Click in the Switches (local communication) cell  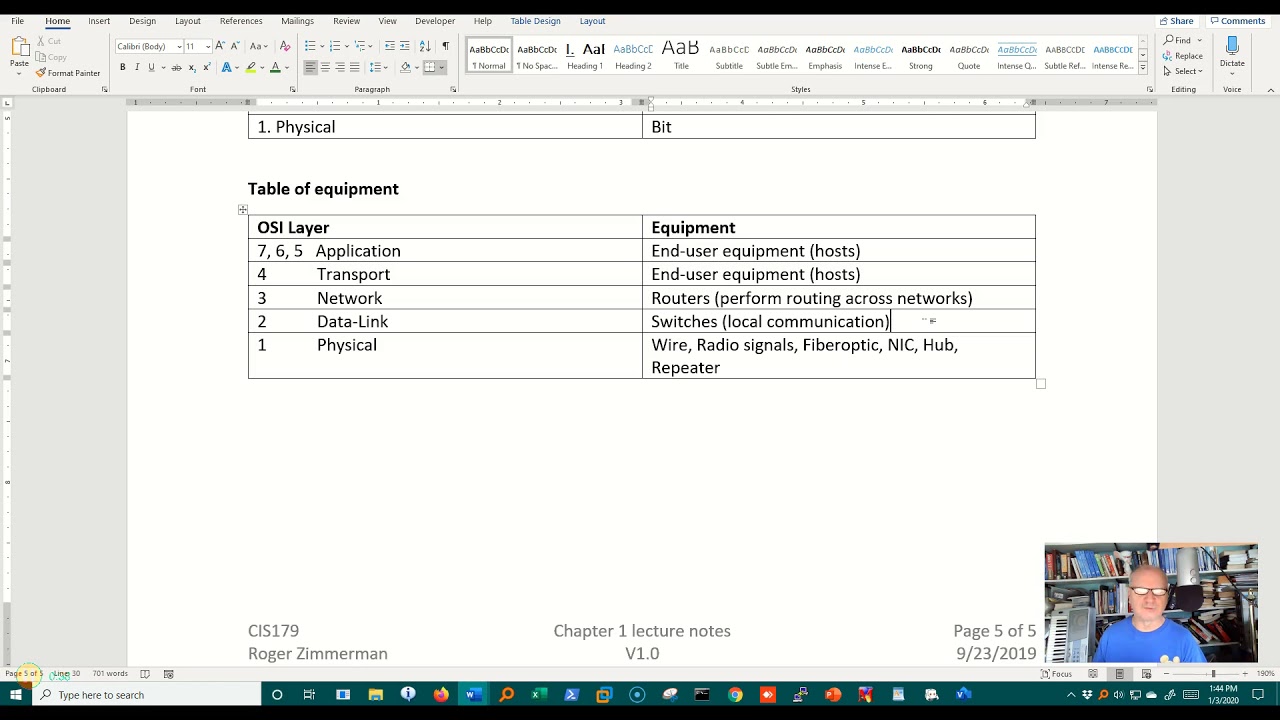(x=838, y=321)
